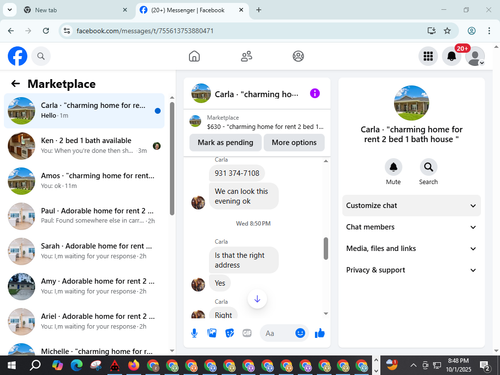This screenshot has height=375, width=500.
Task: Click the site information icon in address bar
Action: tap(67, 31)
